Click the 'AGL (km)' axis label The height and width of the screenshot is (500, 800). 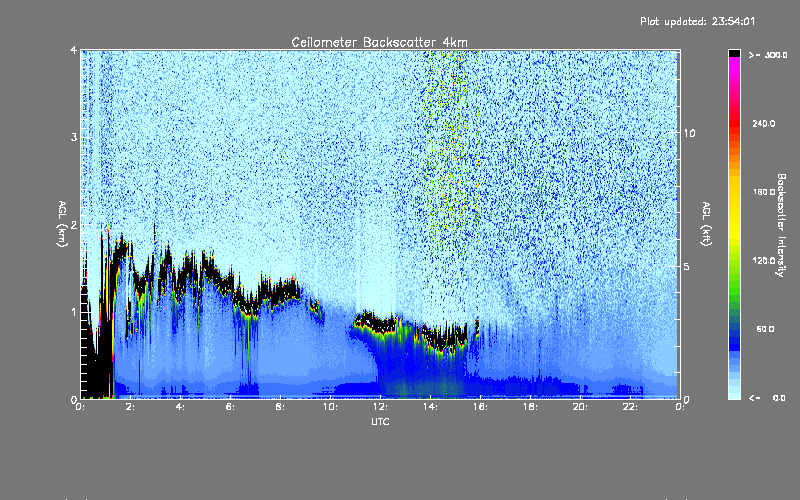[x=62, y=224]
